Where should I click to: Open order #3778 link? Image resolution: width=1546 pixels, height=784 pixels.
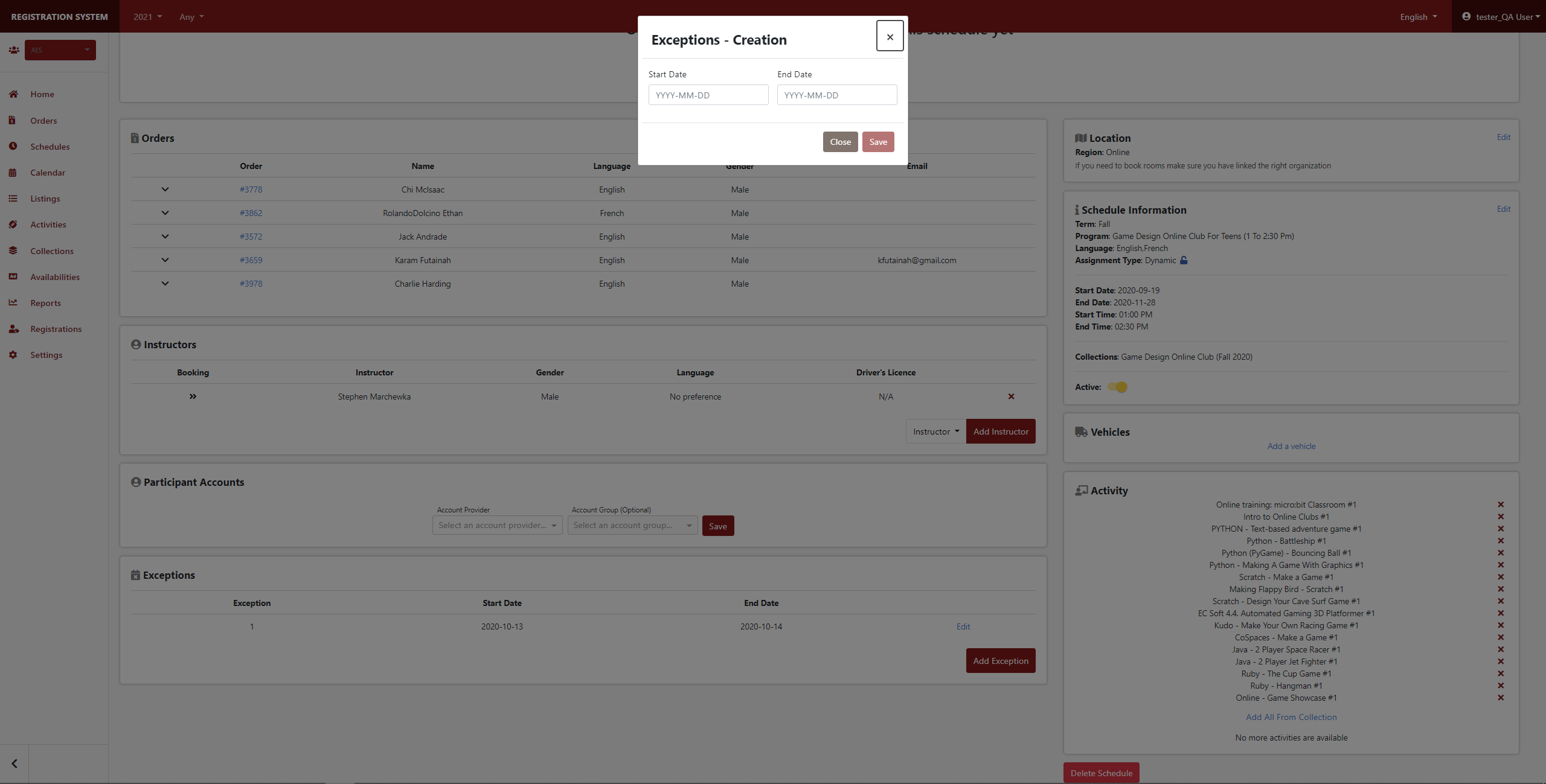click(251, 190)
